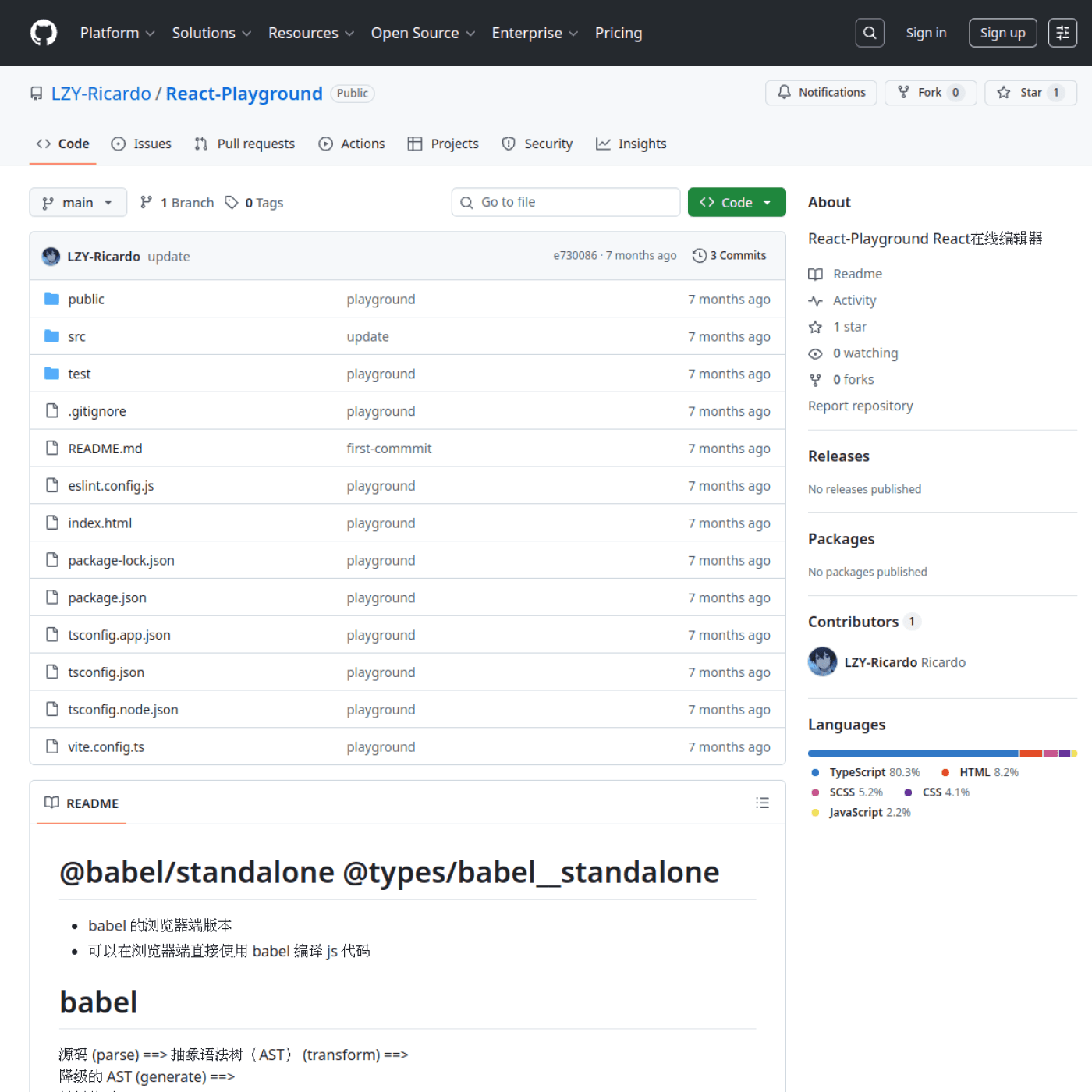The height and width of the screenshot is (1092, 1092).
Task: Open the src folder icon
Action: 51,335
